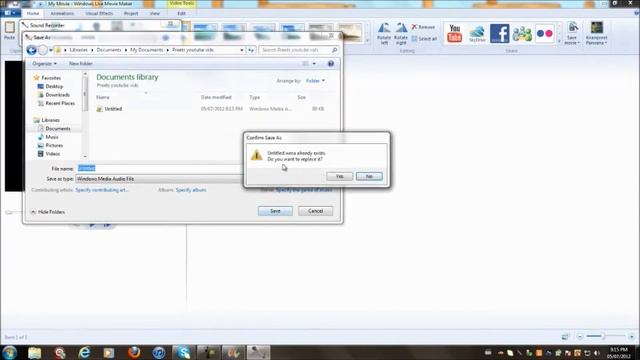Image resolution: width=640 pixels, height=360 pixels.
Task: Switch to Animations ribbon tab
Action: coord(62,13)
